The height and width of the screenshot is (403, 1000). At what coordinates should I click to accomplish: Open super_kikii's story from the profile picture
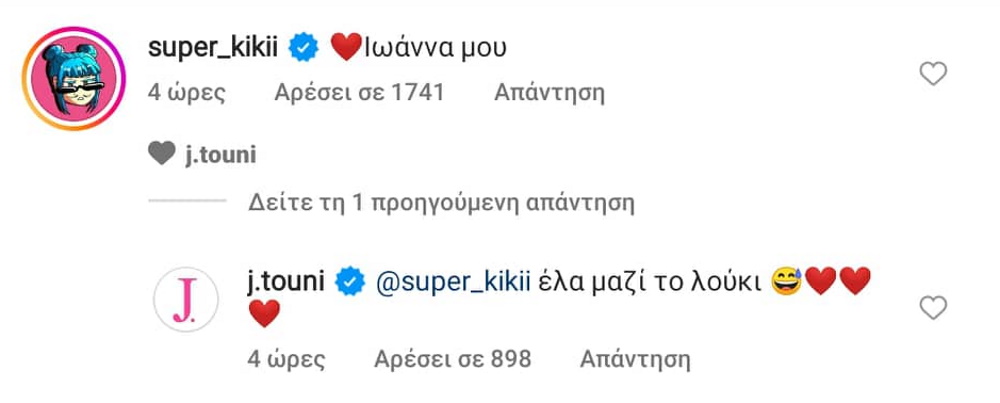74,78
